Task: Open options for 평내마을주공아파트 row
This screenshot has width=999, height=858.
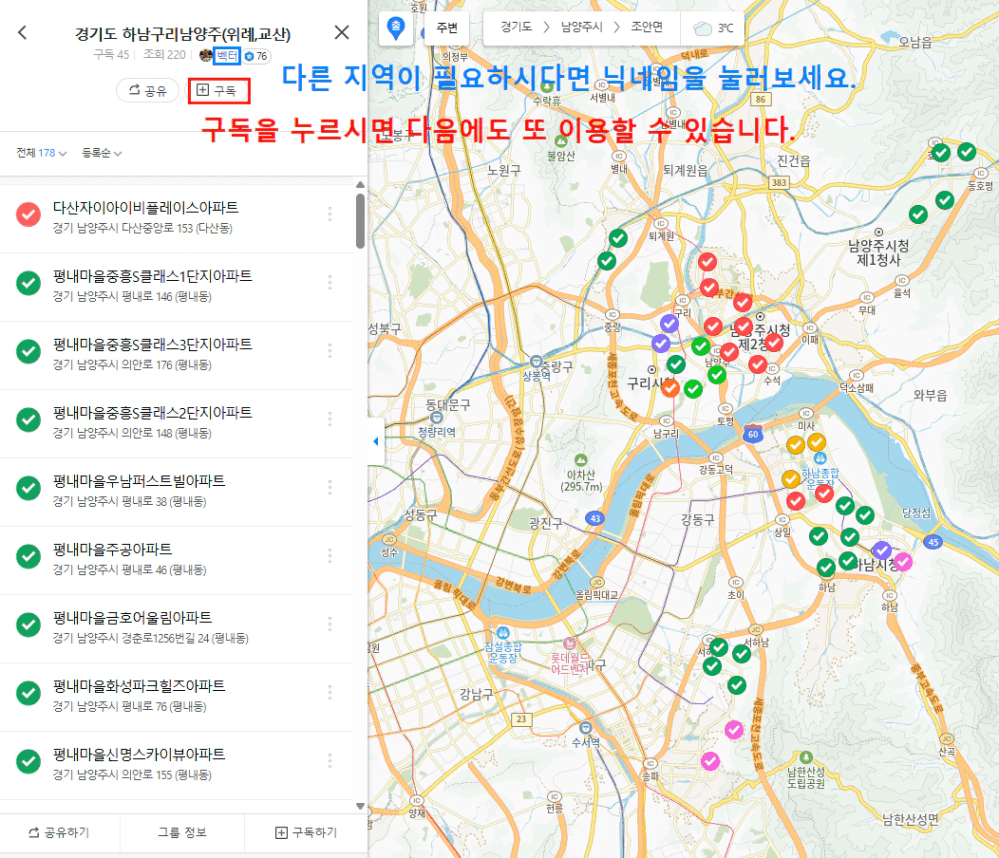Action: click(329, 555)
